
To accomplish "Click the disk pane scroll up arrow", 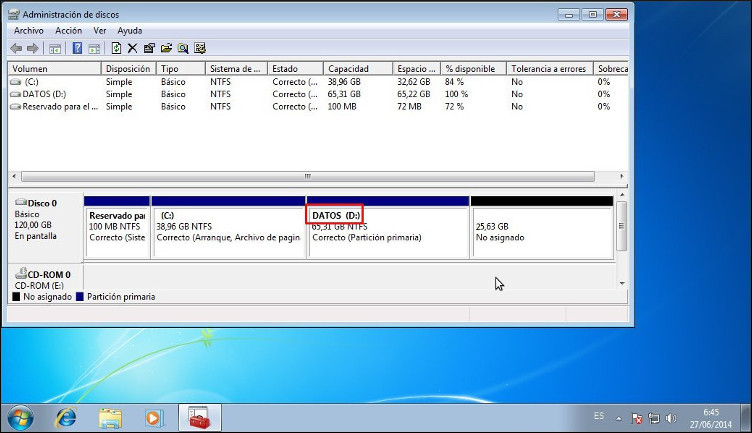I will (622, 195).
